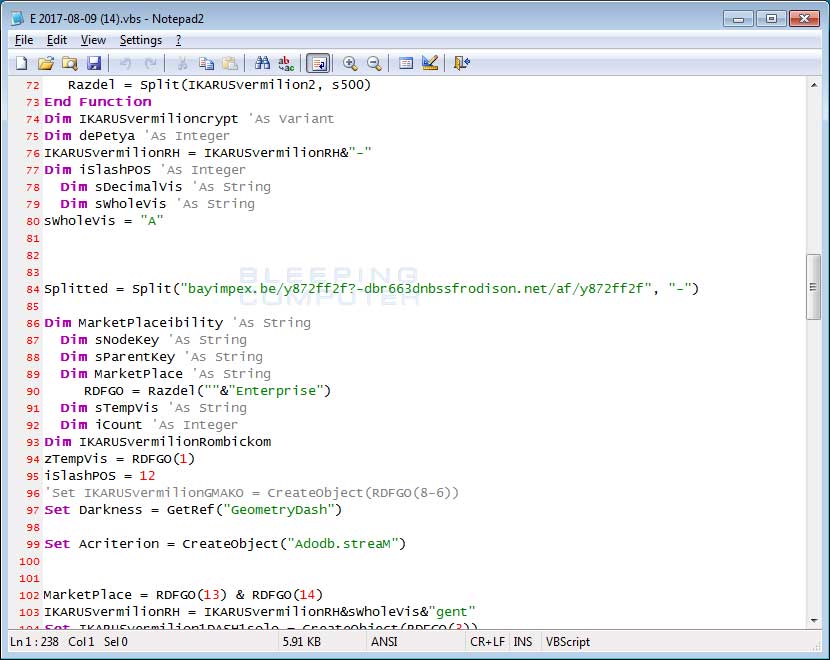Click the INS insert mode status
Screen dimensions: 830x660
pyautogui.click(x=522, y=641)
